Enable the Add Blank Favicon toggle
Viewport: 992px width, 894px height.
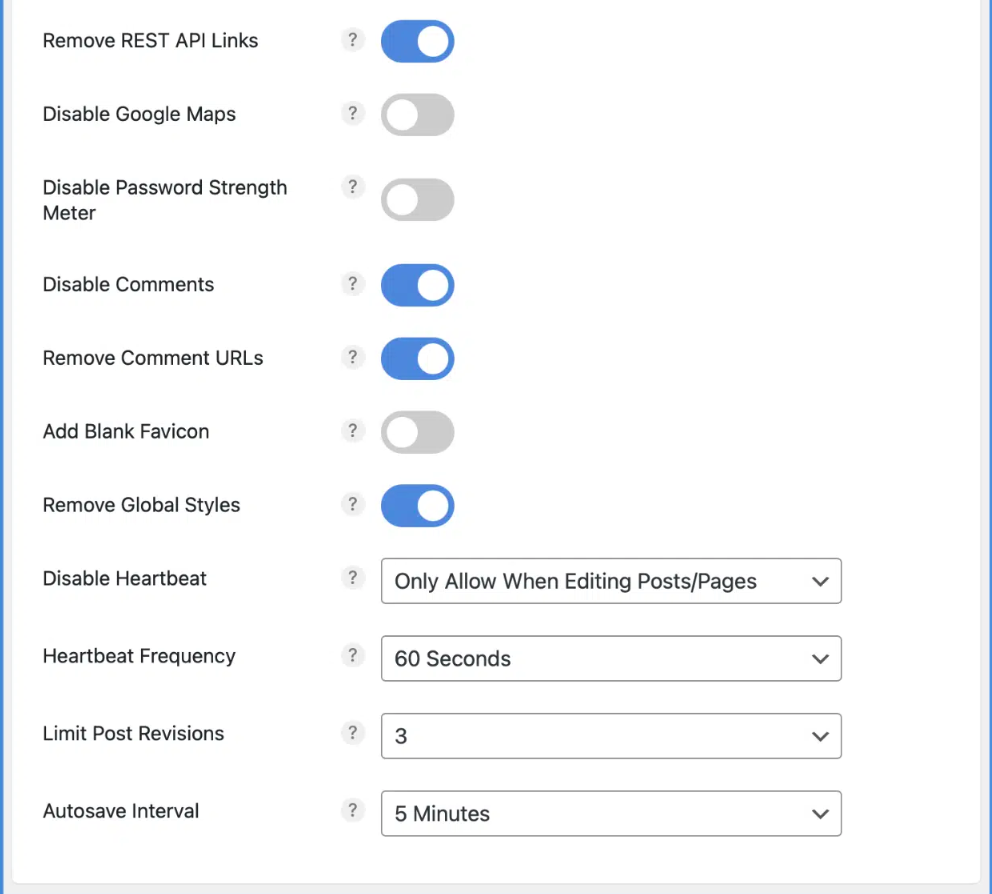(x=417, y=431)
